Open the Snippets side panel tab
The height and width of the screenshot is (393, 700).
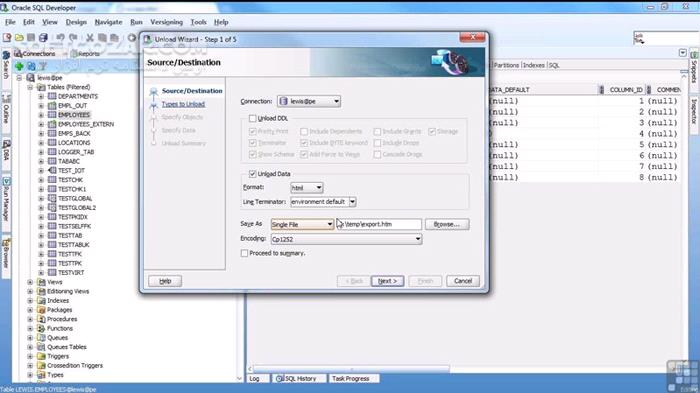tap(694, 67)
